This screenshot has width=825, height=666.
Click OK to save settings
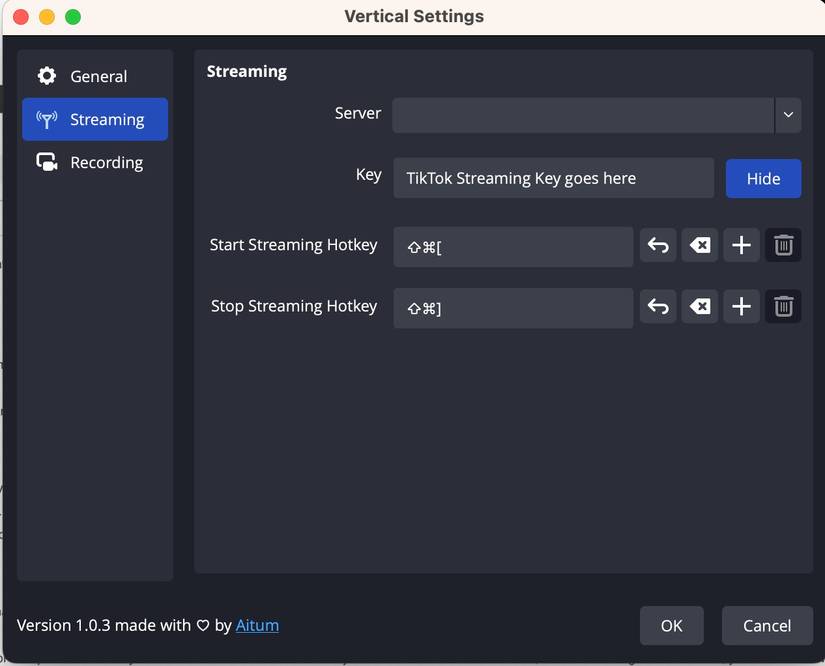671,625
